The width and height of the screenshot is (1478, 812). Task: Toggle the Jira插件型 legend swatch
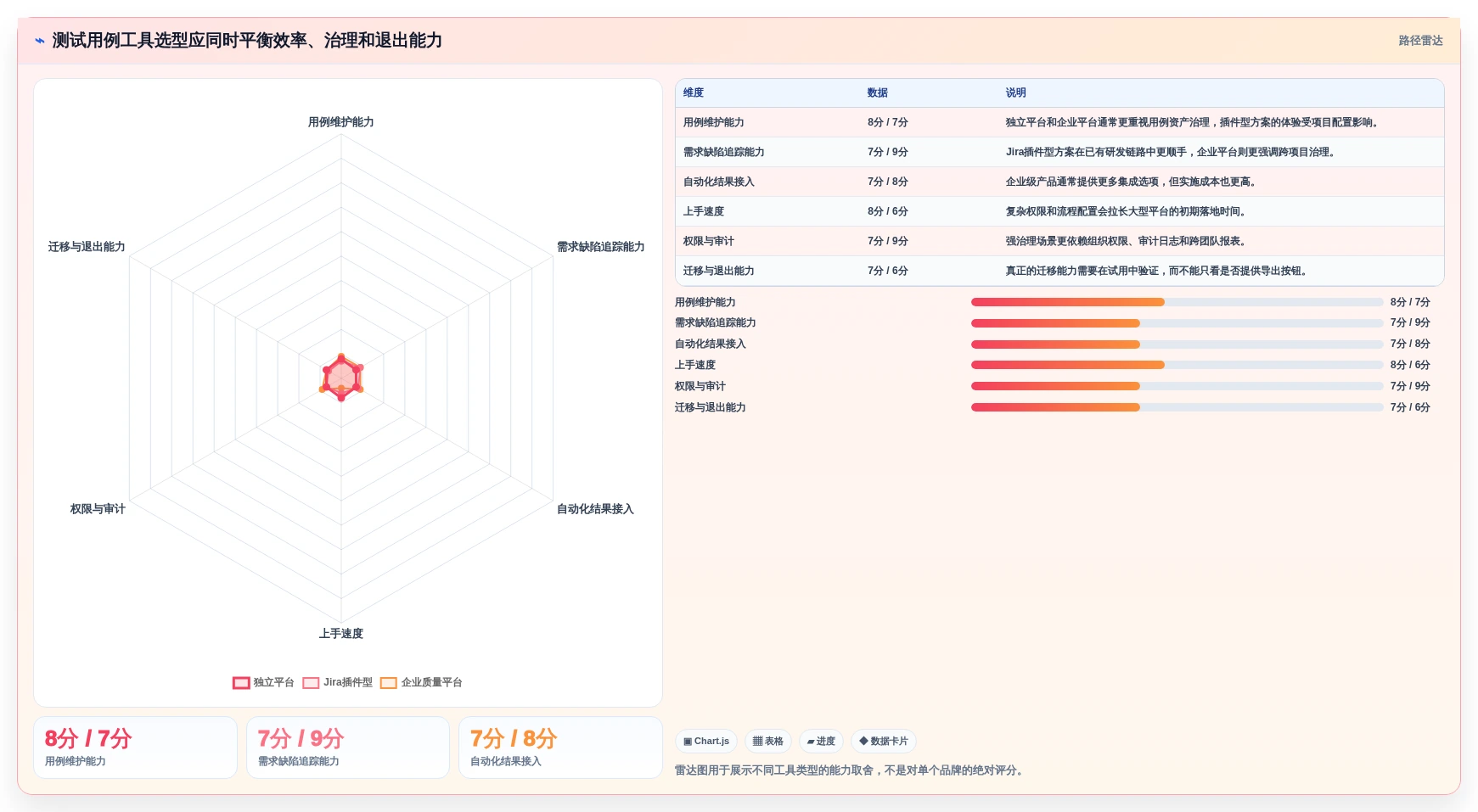(311, 683)
